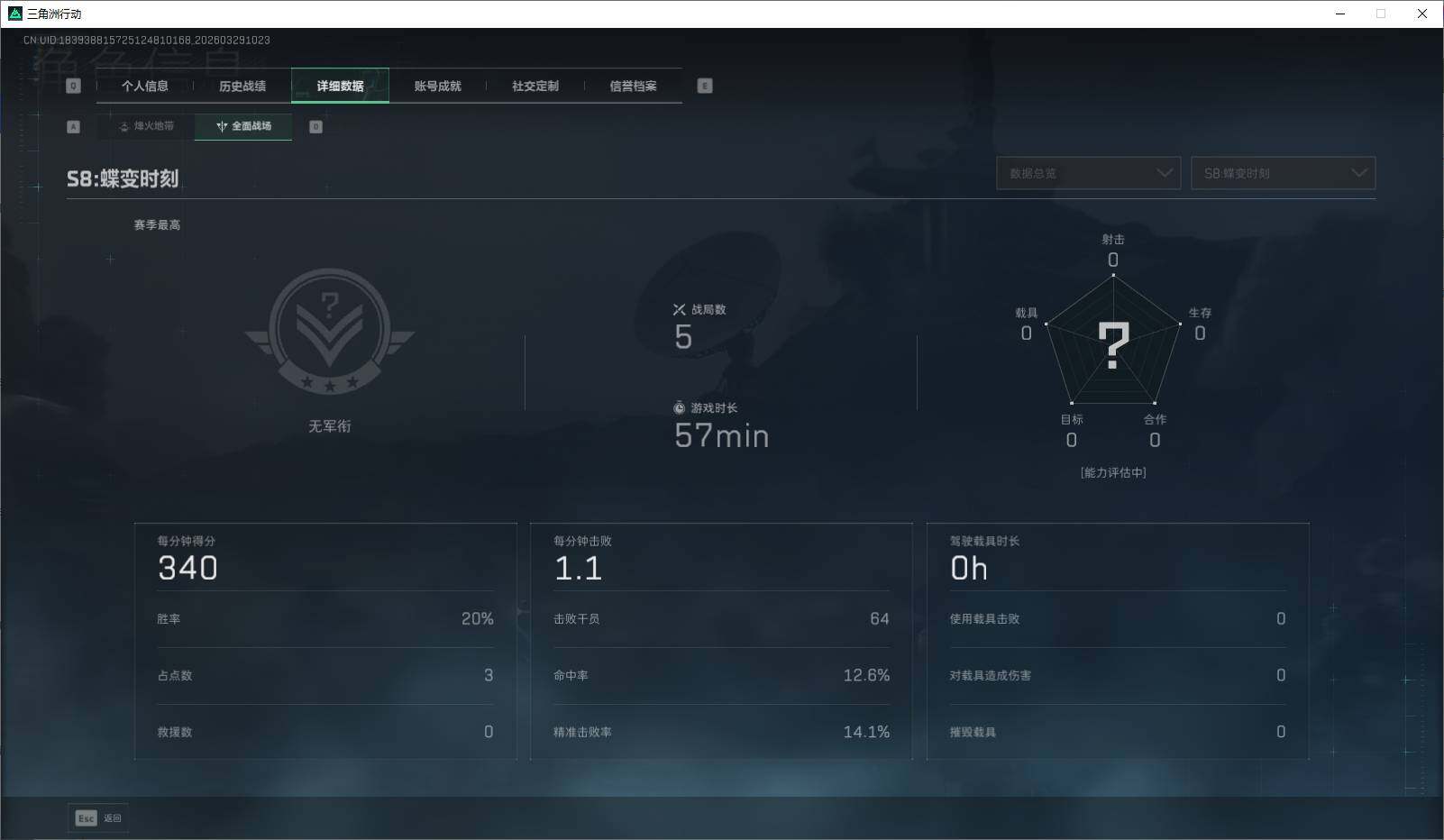Open the 社交定制 tab
This screenshot has height=840, width=1444.
[x=535, y=86]
